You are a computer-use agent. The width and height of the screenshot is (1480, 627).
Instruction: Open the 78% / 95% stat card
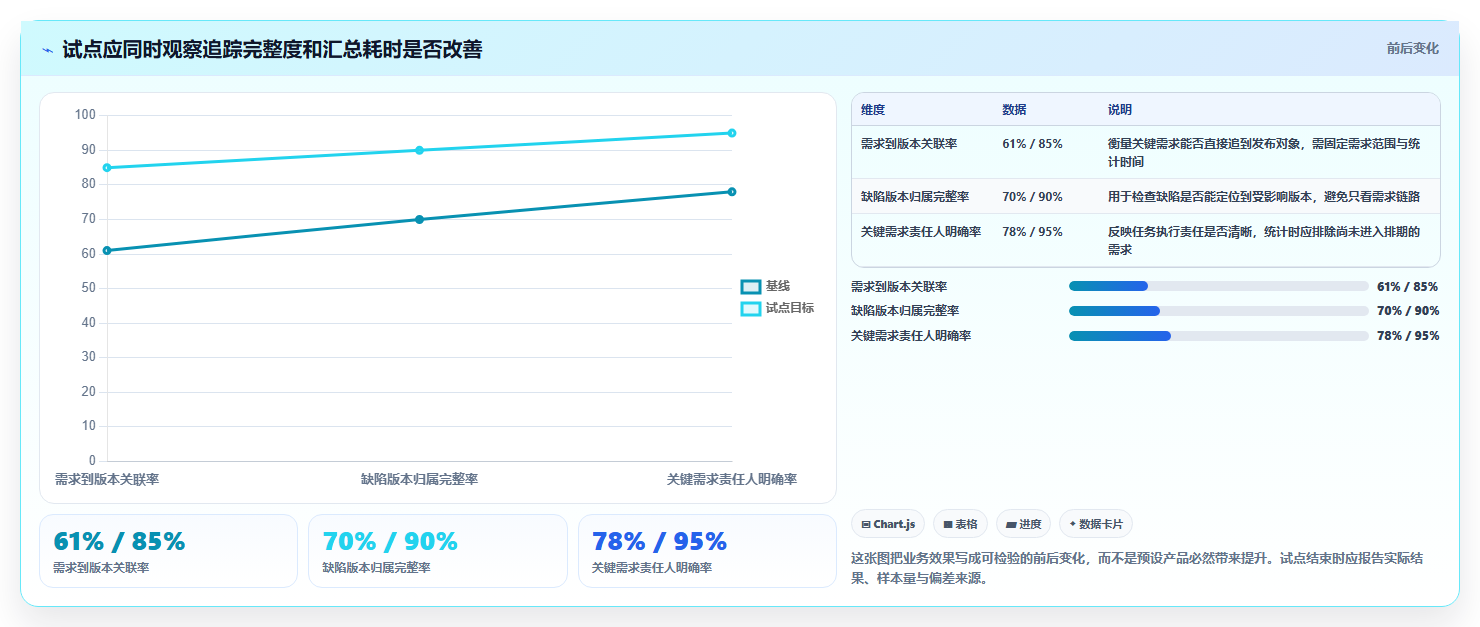coord(707,551)
